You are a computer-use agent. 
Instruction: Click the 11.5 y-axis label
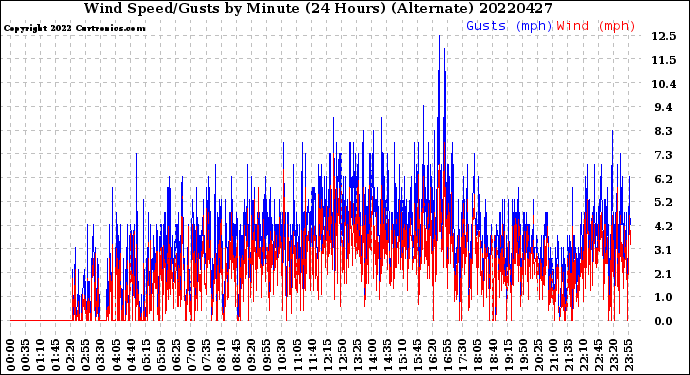664,60
